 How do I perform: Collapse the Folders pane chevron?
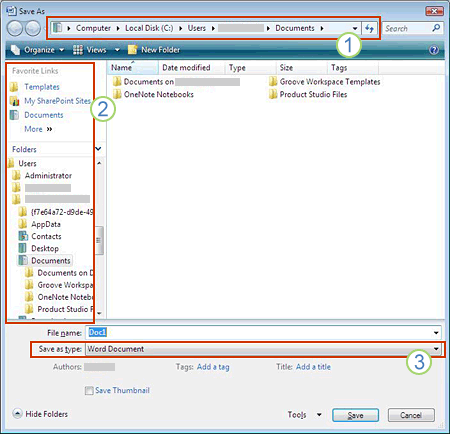coord(98,149)
